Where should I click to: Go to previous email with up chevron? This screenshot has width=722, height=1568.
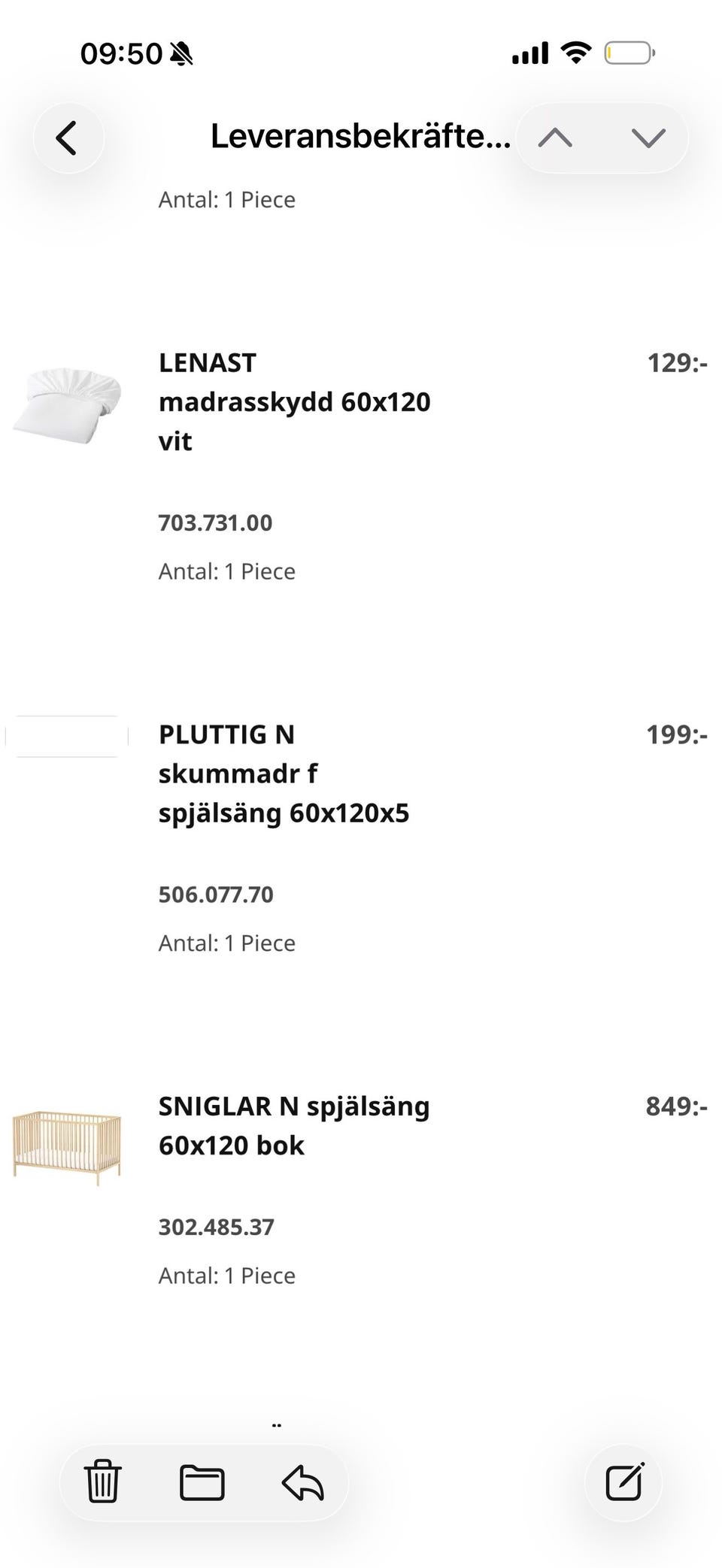(x=555, y=138)
